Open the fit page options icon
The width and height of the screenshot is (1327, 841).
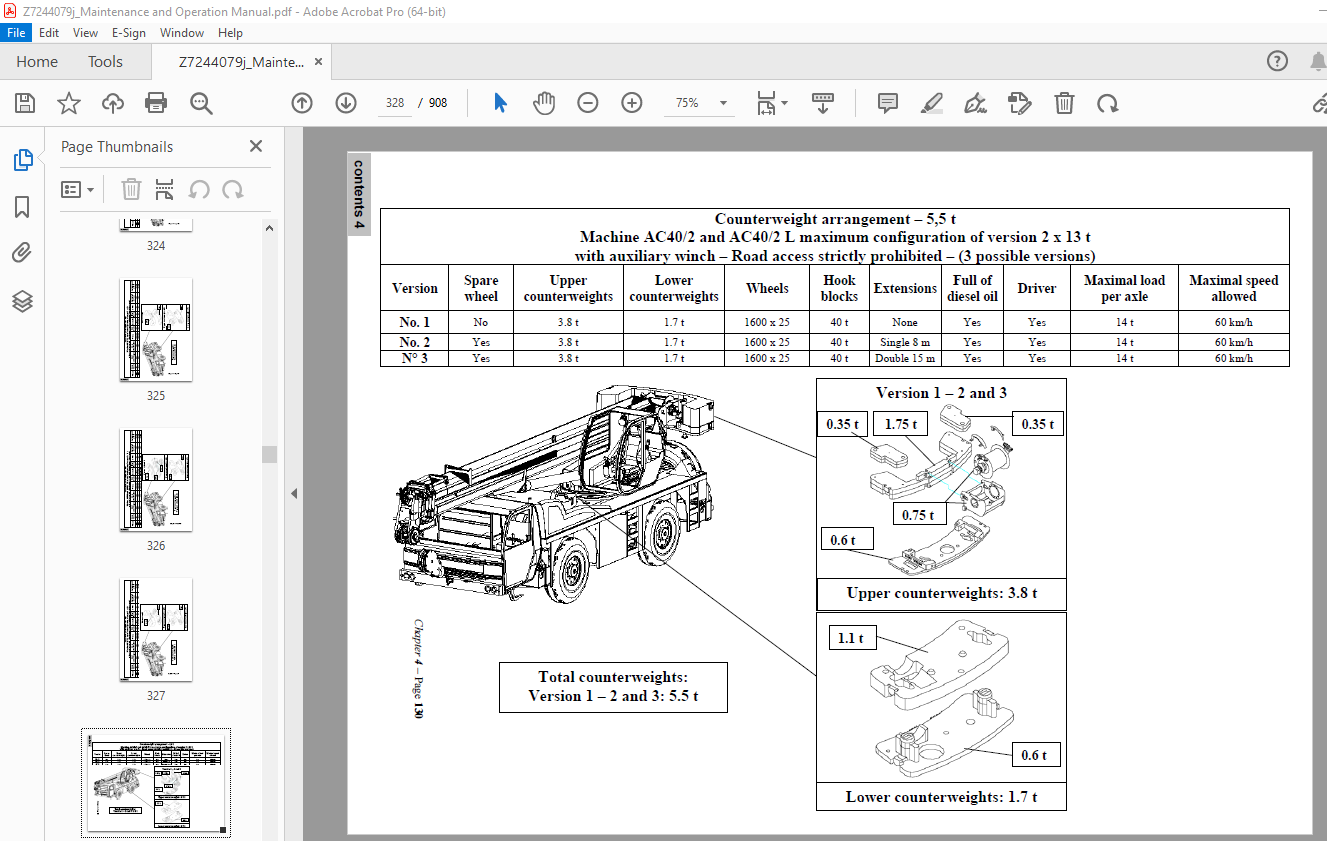tap(772, 103)
